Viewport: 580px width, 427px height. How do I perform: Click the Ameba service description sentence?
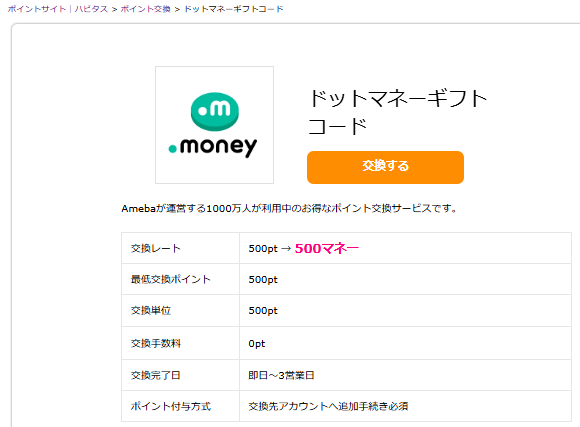289,209
